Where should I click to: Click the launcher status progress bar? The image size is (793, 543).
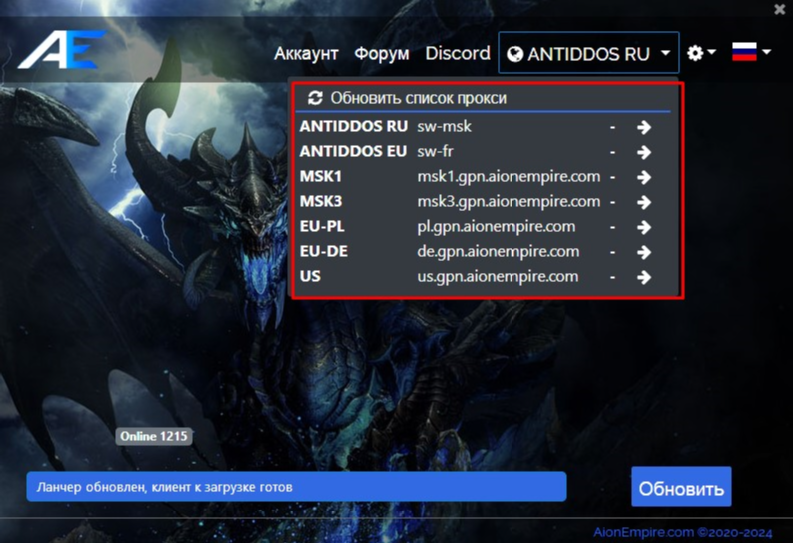point(296,487)
